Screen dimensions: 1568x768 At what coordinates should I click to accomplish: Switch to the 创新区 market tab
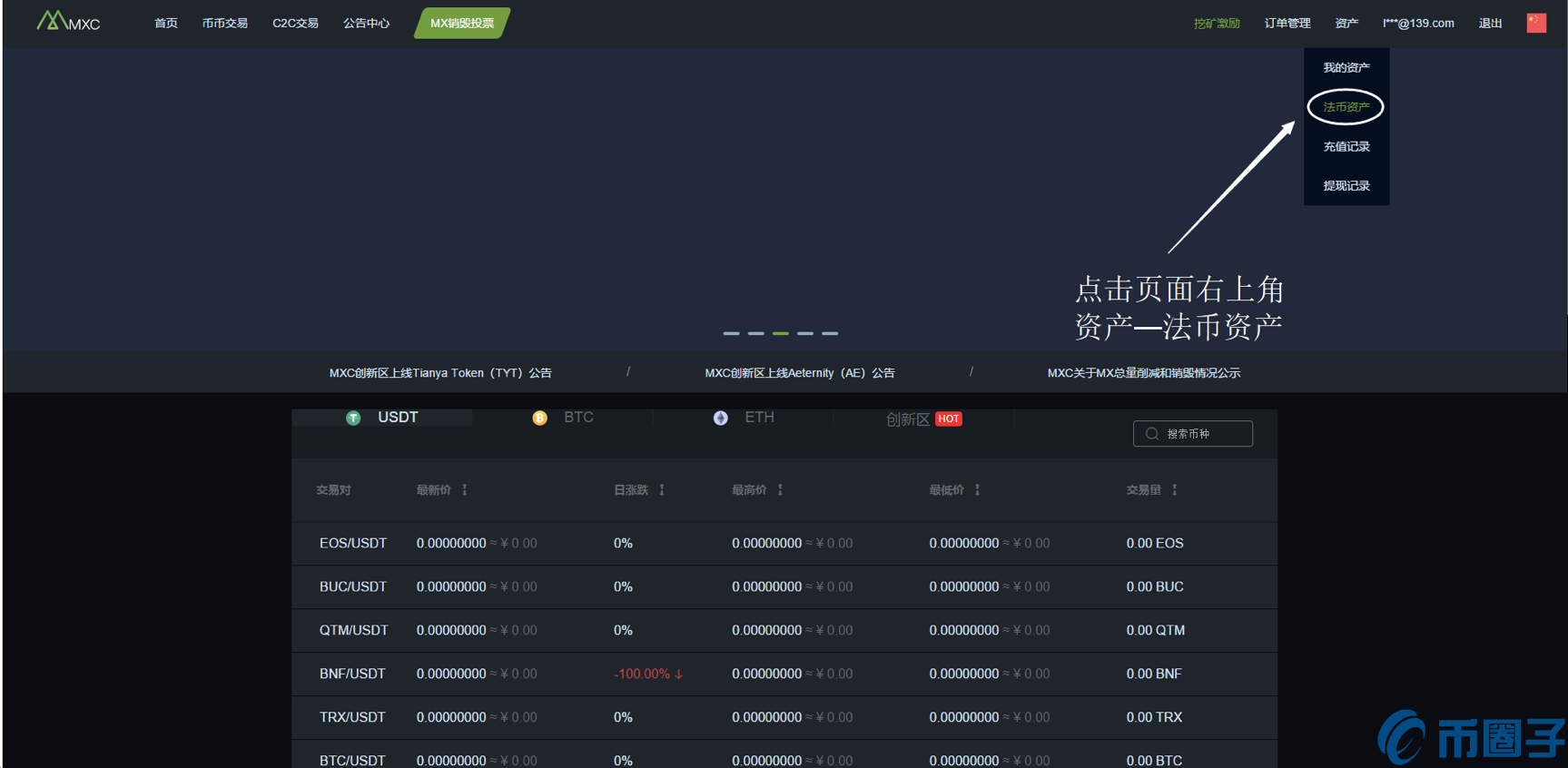(x=907, y=418)
